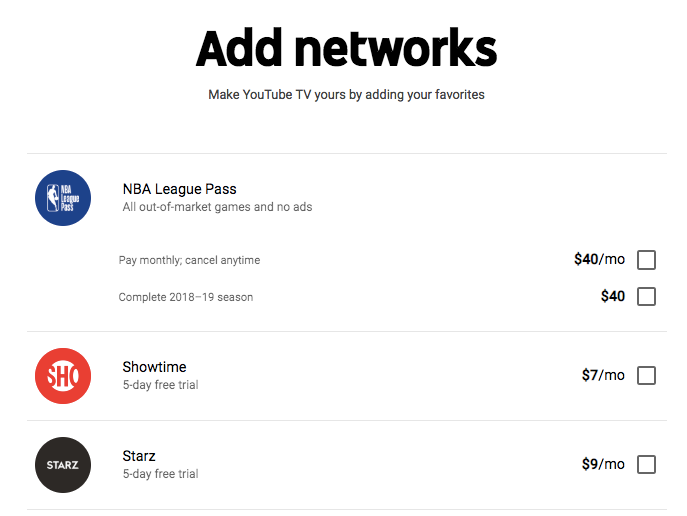Check the NBA League Pass monthly plan box
The height and width of the screenshot is (516, 687).
click(x=646, y=260)
